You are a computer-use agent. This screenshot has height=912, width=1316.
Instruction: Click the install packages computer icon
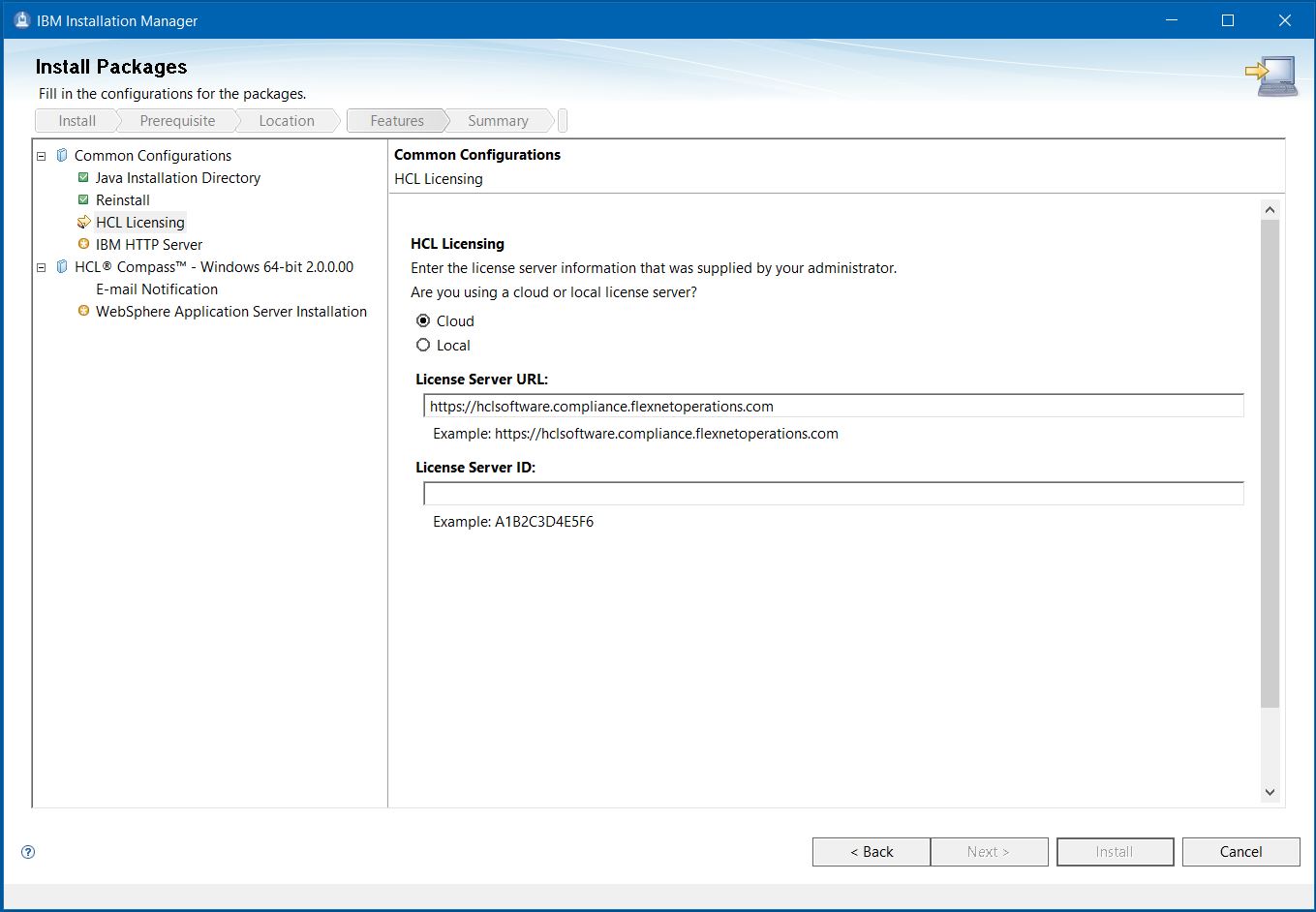tap(1271, 76)
